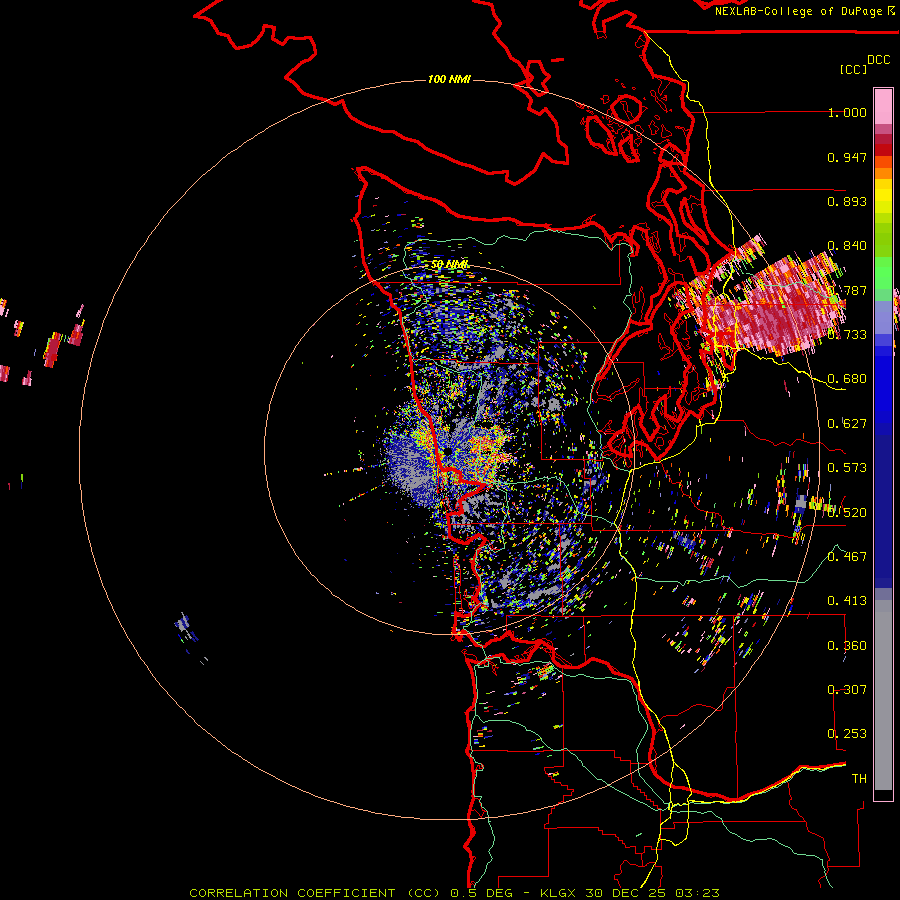Click the 0.5 DEG elevation text
900x900 pixels.
481,893
